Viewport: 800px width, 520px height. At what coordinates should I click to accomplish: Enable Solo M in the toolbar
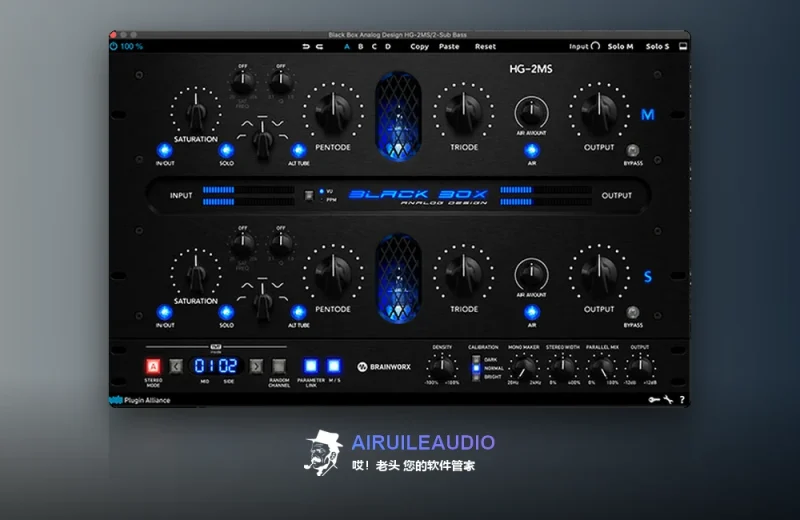[620, 46]
